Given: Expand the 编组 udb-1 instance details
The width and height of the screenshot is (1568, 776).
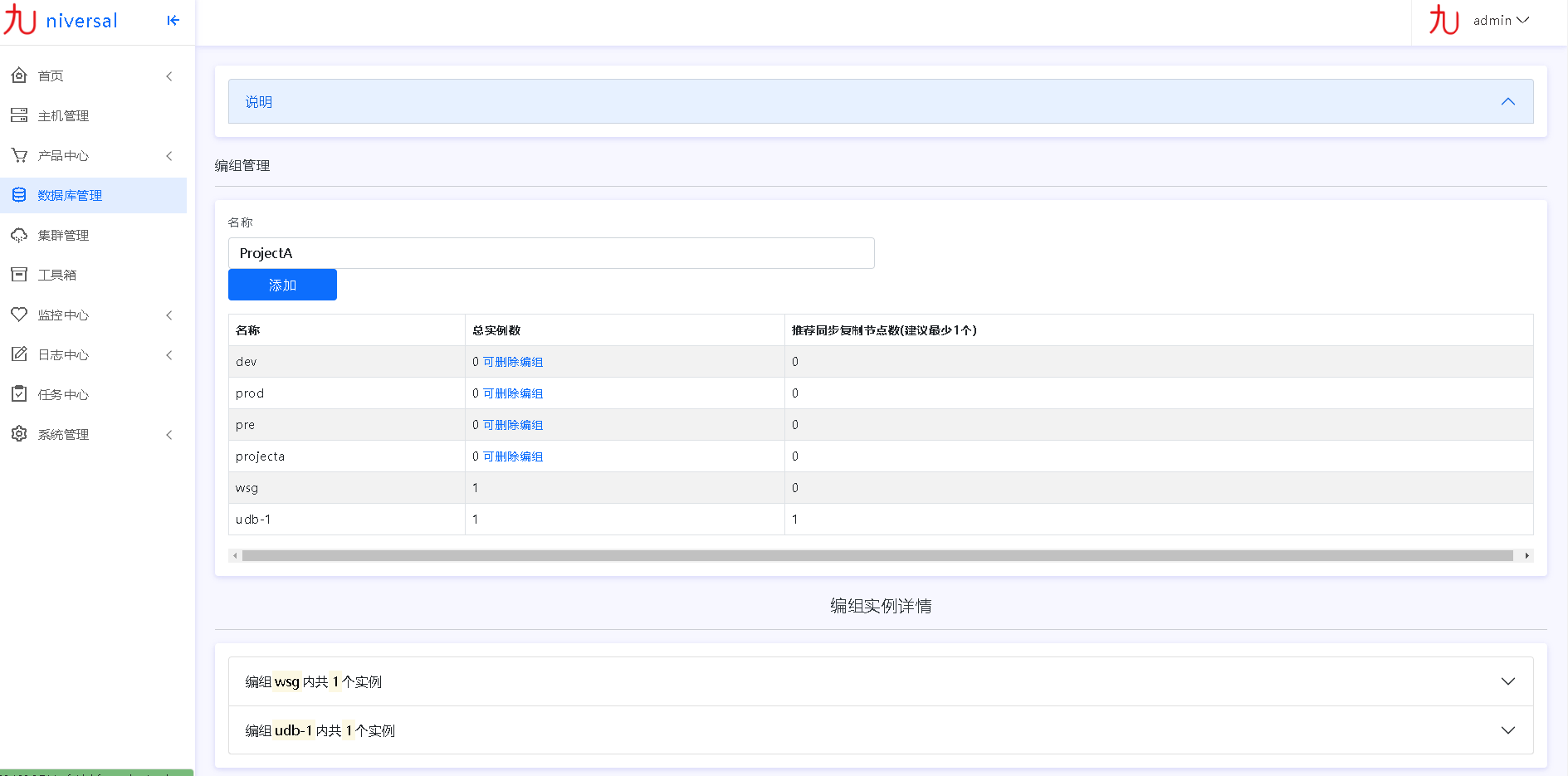Looking at the screenshot, I should (1507, 730).
